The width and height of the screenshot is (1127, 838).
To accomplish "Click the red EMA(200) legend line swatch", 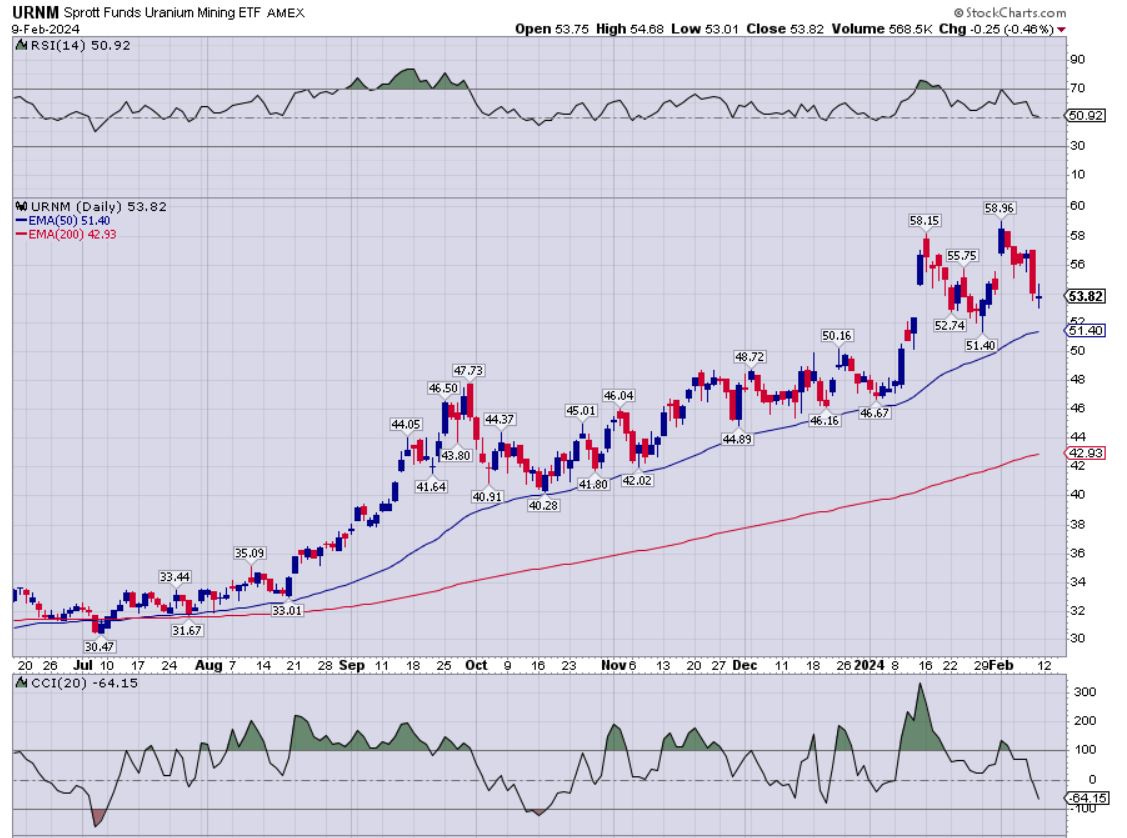I will pos(22,234).
